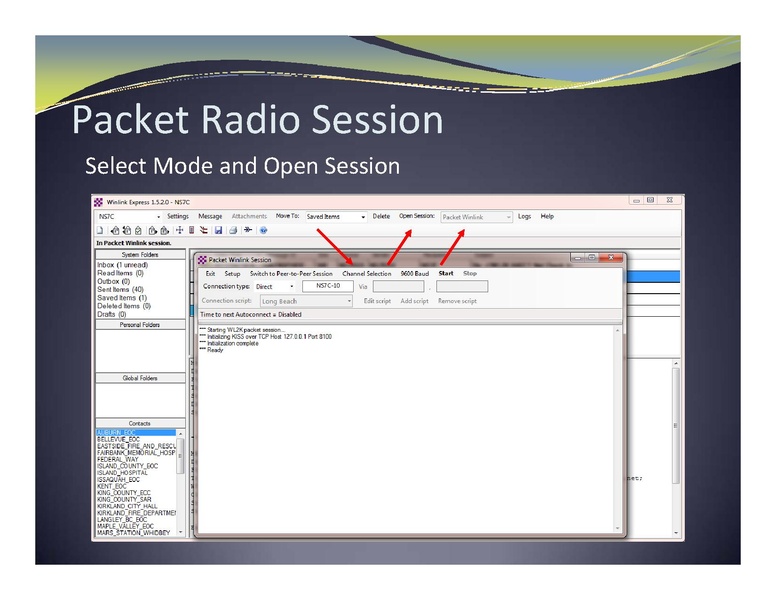This screenshot has height=600, width=776.
Task: Click the envelope icon with single left arrow (Reply)
Action: pyautogui.click(x=115, y=230)
